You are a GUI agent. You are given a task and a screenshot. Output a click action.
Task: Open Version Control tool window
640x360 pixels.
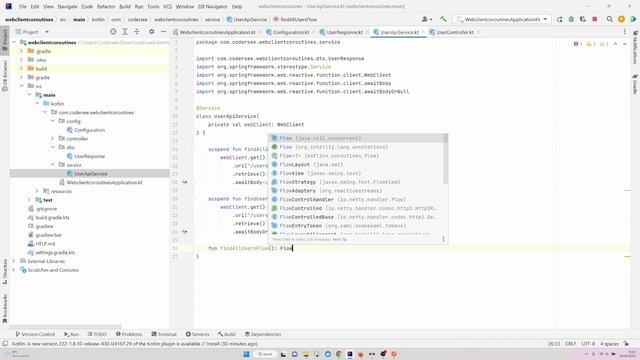point(35,334)
